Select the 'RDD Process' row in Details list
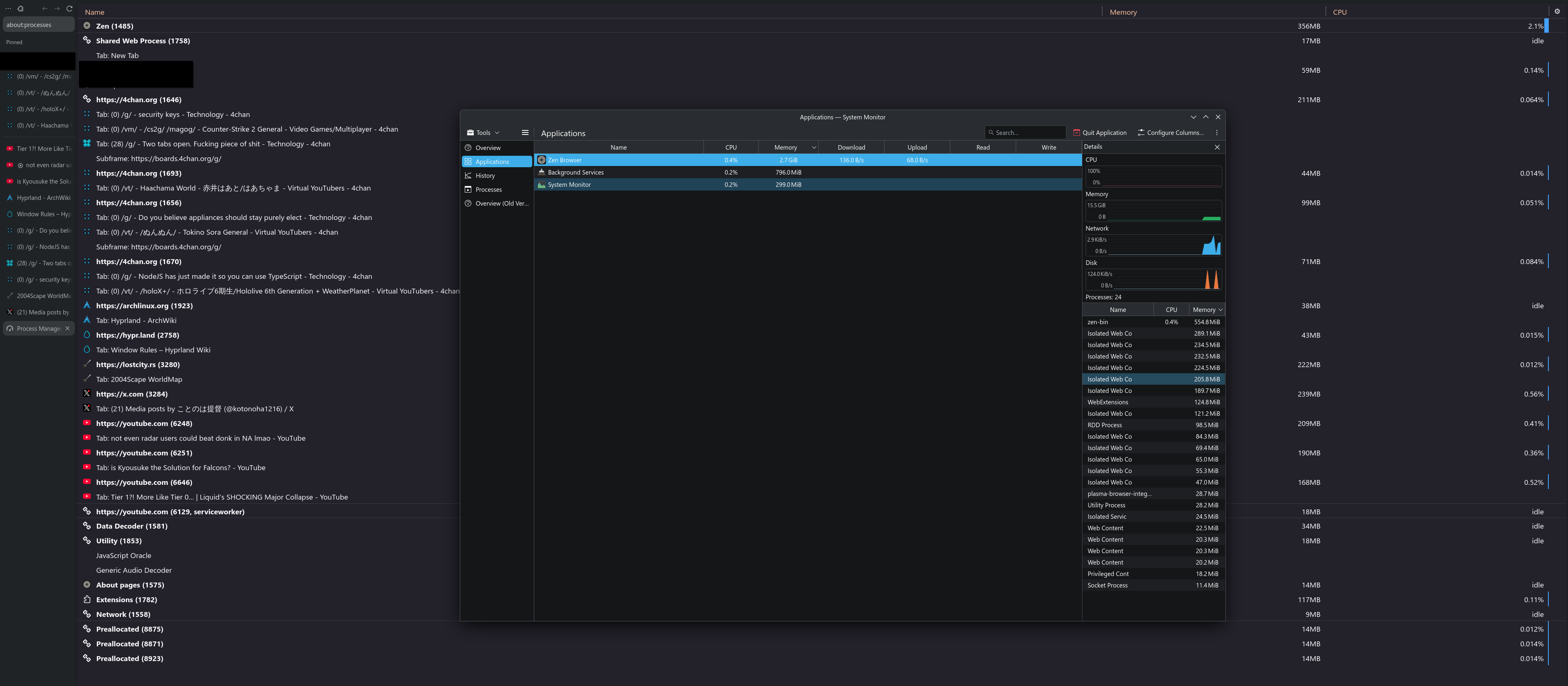Viewport: 1568px width, 686px height. 1154,425
